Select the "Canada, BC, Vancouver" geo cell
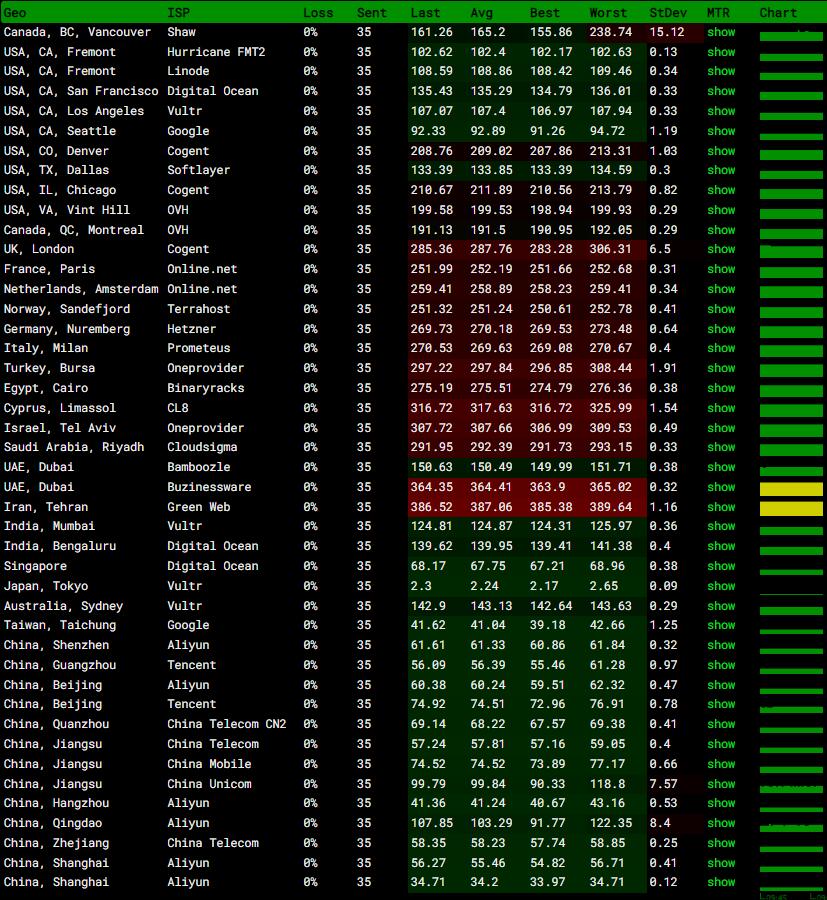 (77, 32)
